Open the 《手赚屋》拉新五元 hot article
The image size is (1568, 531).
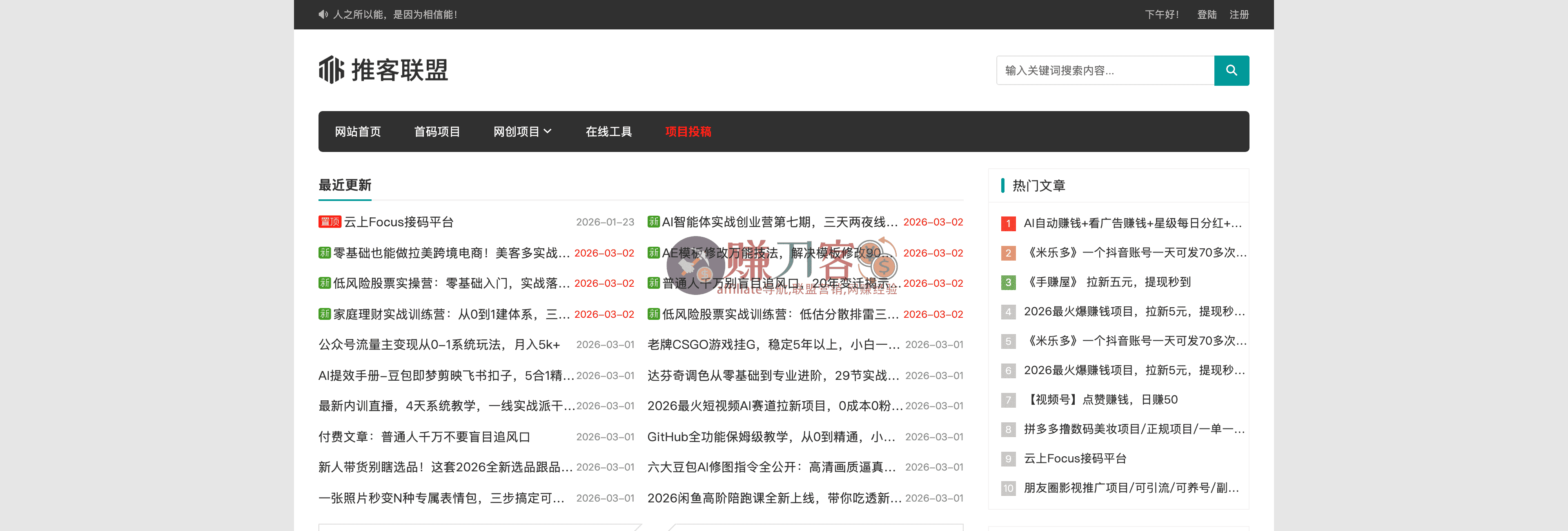[x=1107, y=283]
